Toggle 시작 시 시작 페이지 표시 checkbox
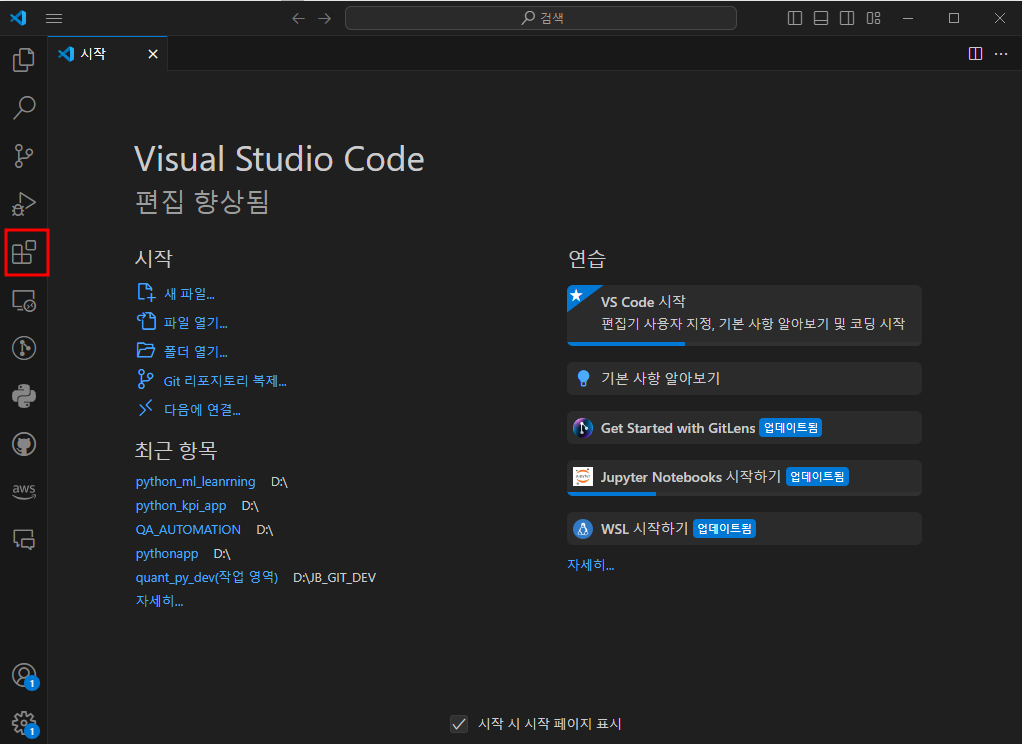Screen dimensions: 1022x744 [459, 724]
